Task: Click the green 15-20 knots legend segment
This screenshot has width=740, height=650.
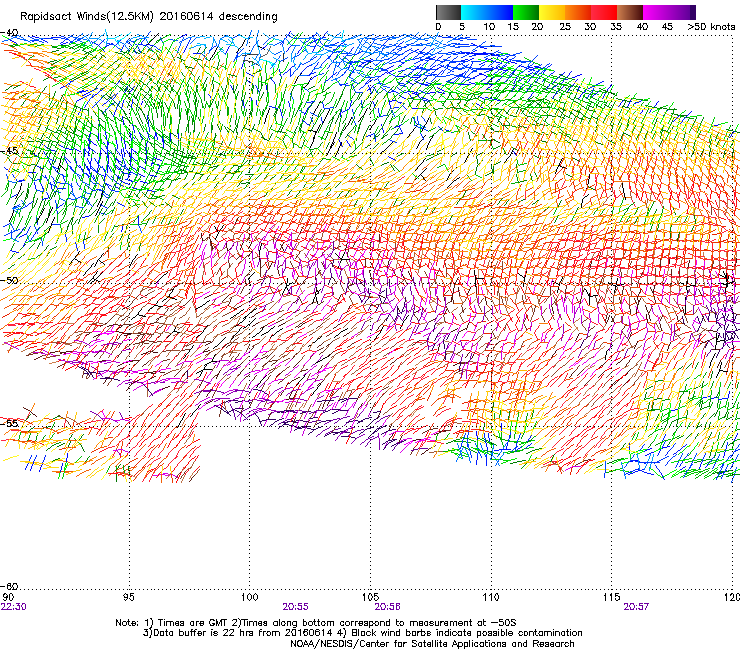Action: [526, 12]
